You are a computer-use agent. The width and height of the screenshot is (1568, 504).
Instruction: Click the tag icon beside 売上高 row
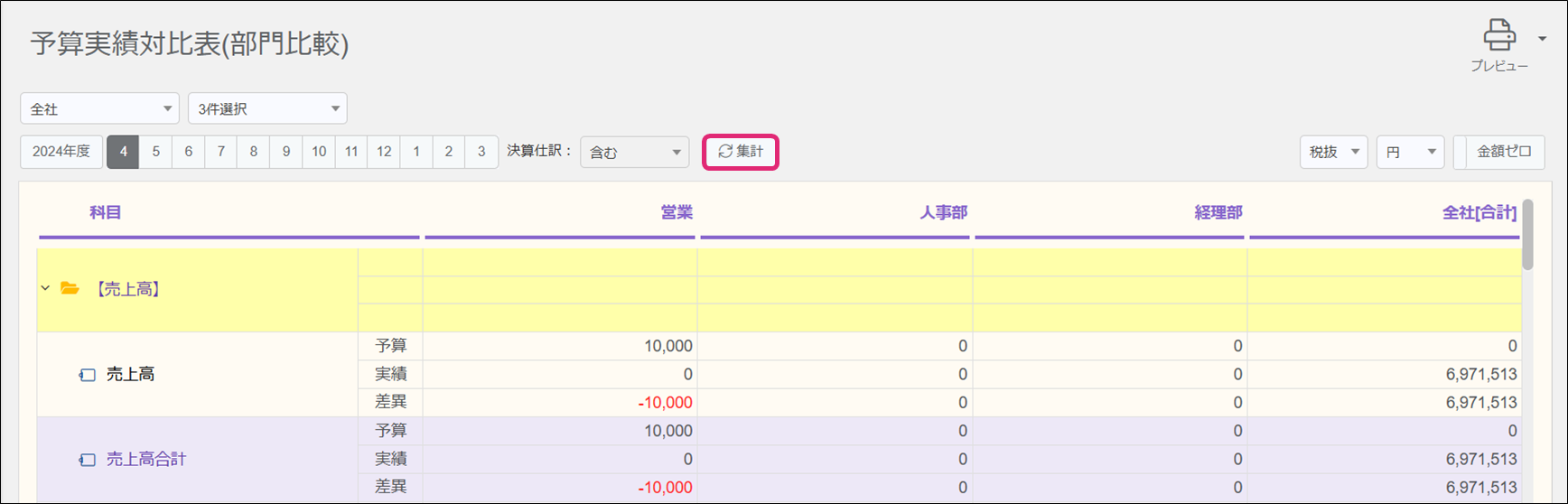pyautogui.click(x=87, y=375)
